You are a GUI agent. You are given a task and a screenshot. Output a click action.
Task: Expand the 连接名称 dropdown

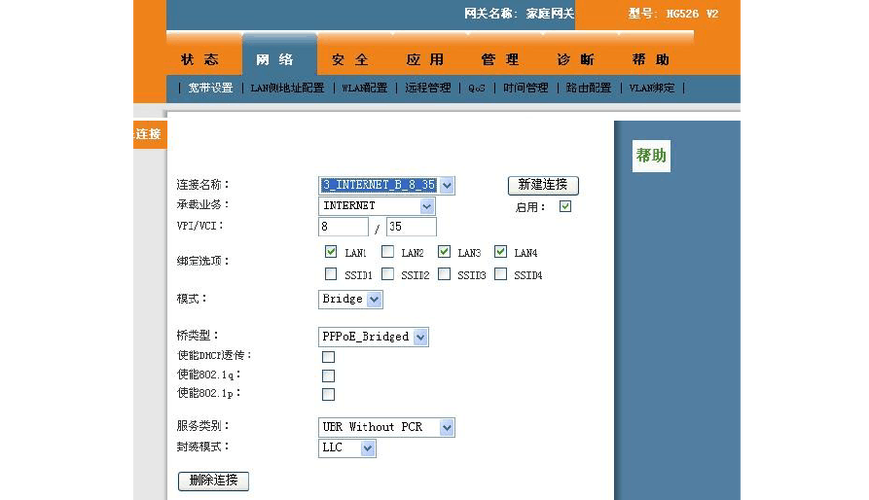[387, 185]
